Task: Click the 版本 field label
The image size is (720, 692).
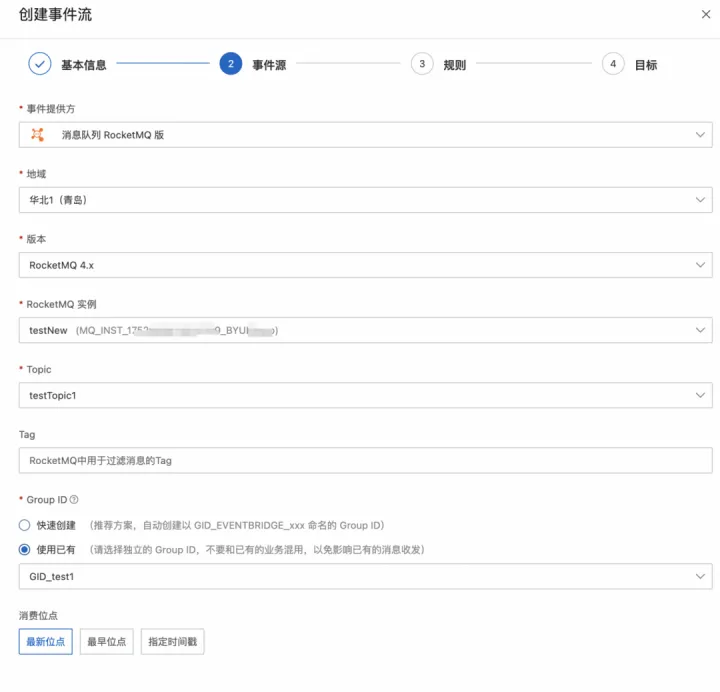Action: coord(36,239)
